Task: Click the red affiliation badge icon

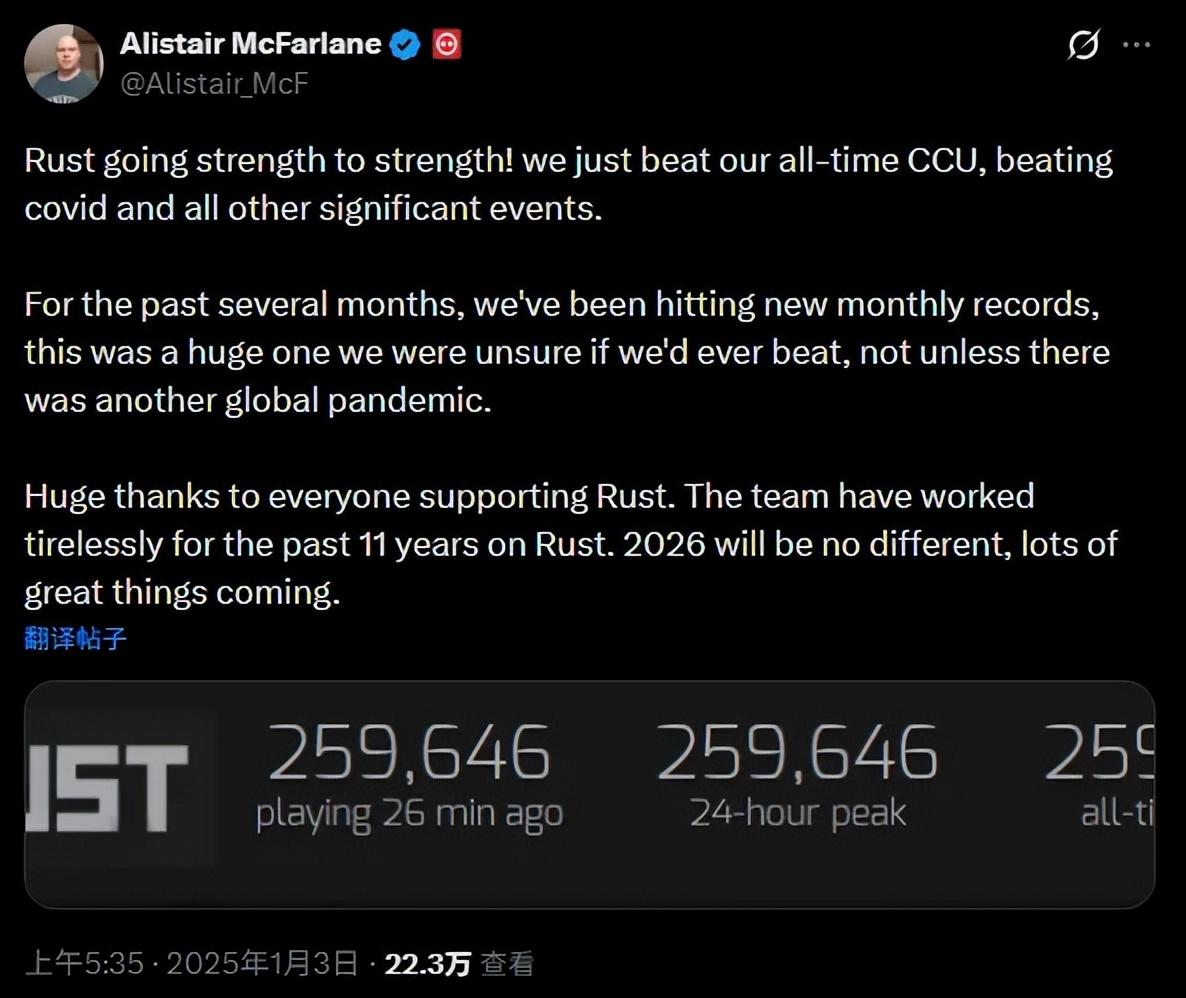Action: pos(446,44)
